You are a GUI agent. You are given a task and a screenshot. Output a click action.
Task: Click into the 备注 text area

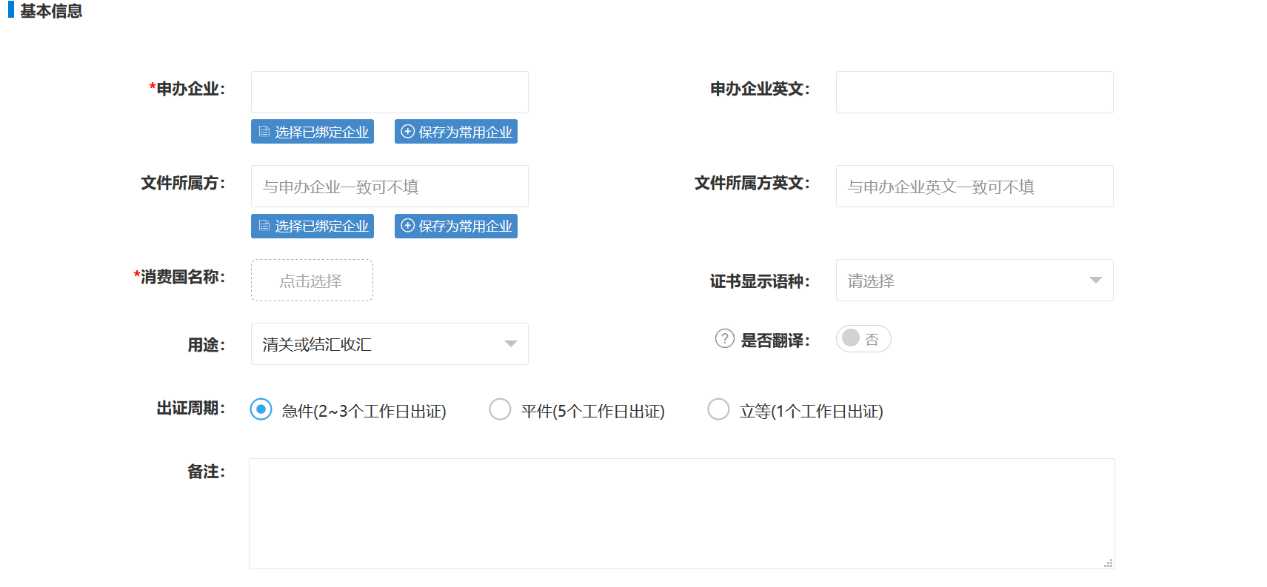(x=682, y=513)
